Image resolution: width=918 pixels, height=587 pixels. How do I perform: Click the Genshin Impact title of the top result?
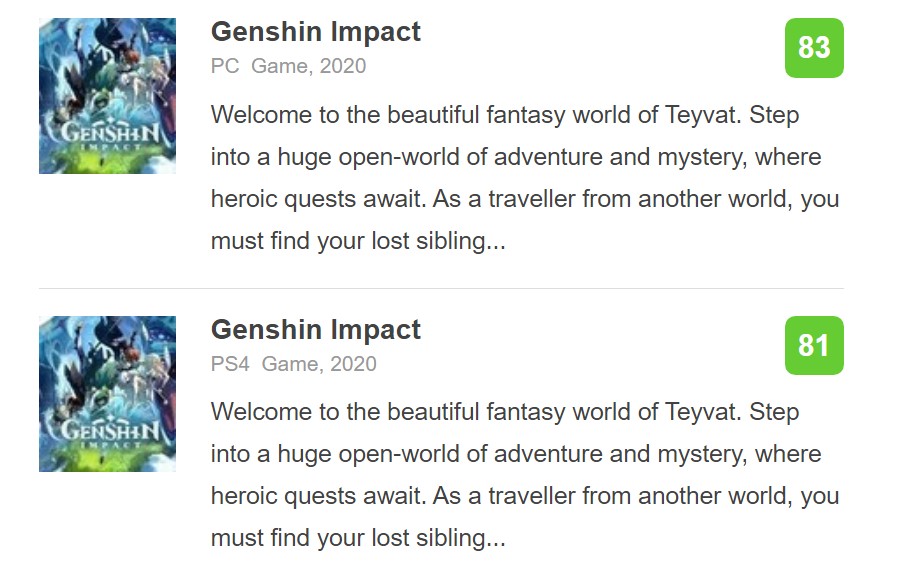pyautogui.click(x=315, y=31)
